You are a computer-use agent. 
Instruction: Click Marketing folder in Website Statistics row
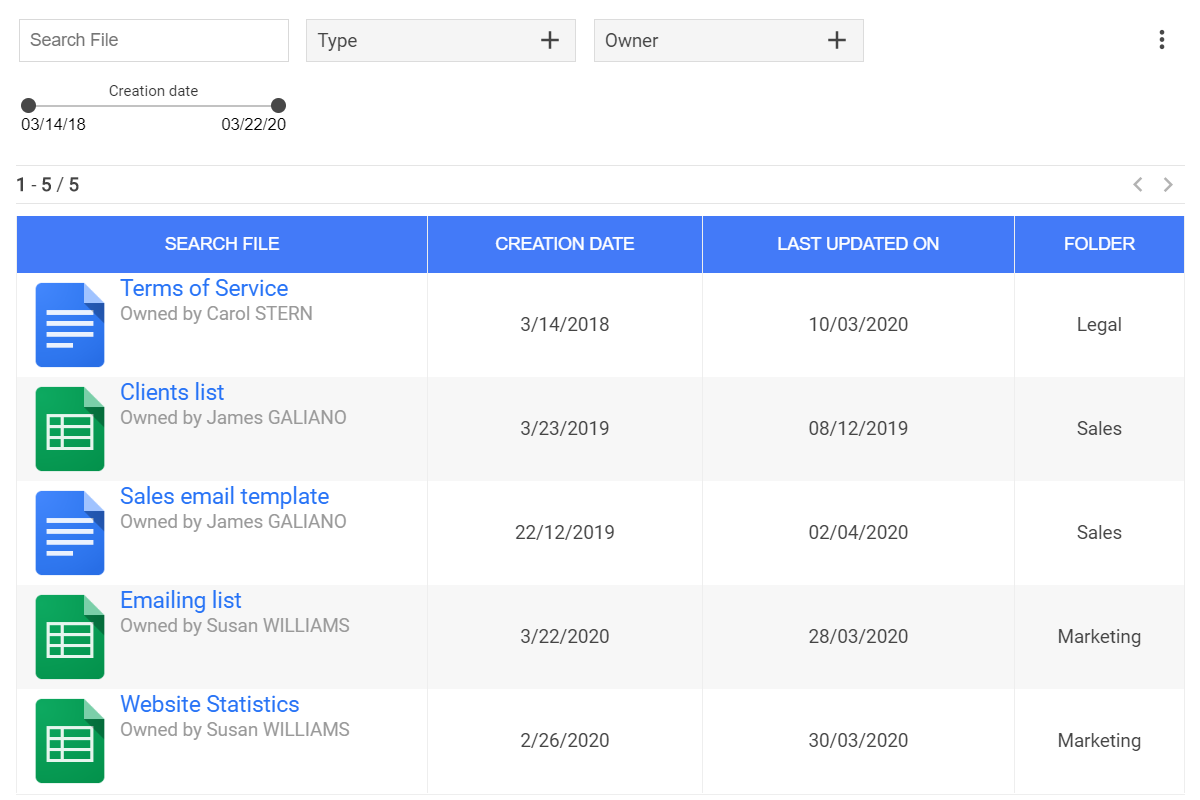click(x=1099, y=741)
